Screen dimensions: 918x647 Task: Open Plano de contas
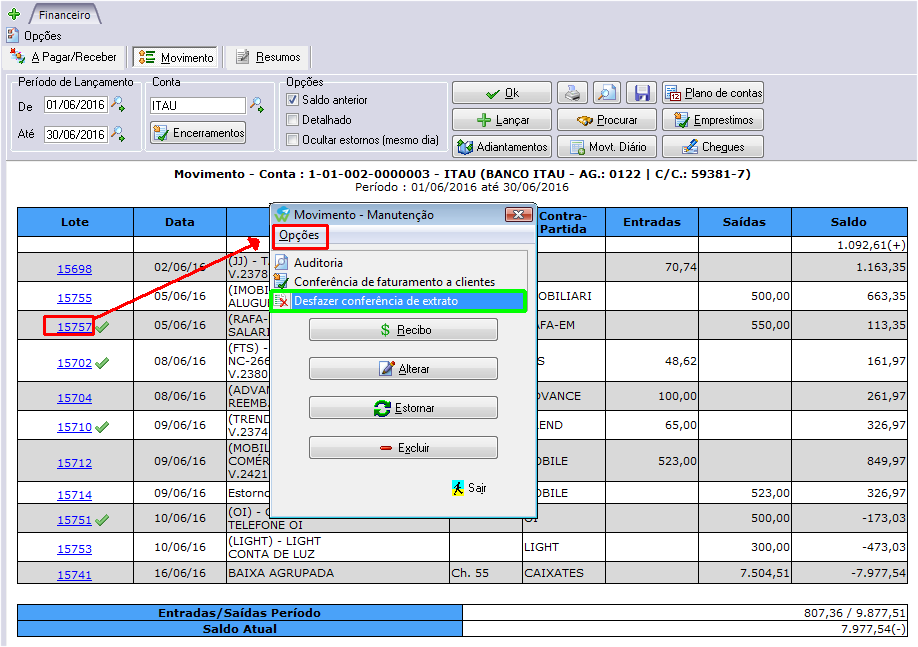point(713,93)
